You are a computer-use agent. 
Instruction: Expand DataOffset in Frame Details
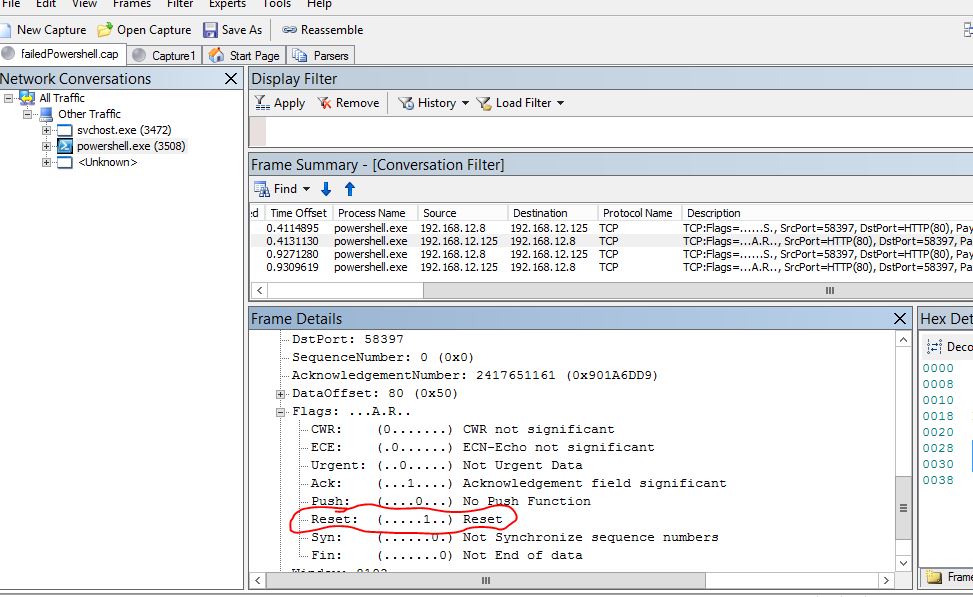click(281, 393)
